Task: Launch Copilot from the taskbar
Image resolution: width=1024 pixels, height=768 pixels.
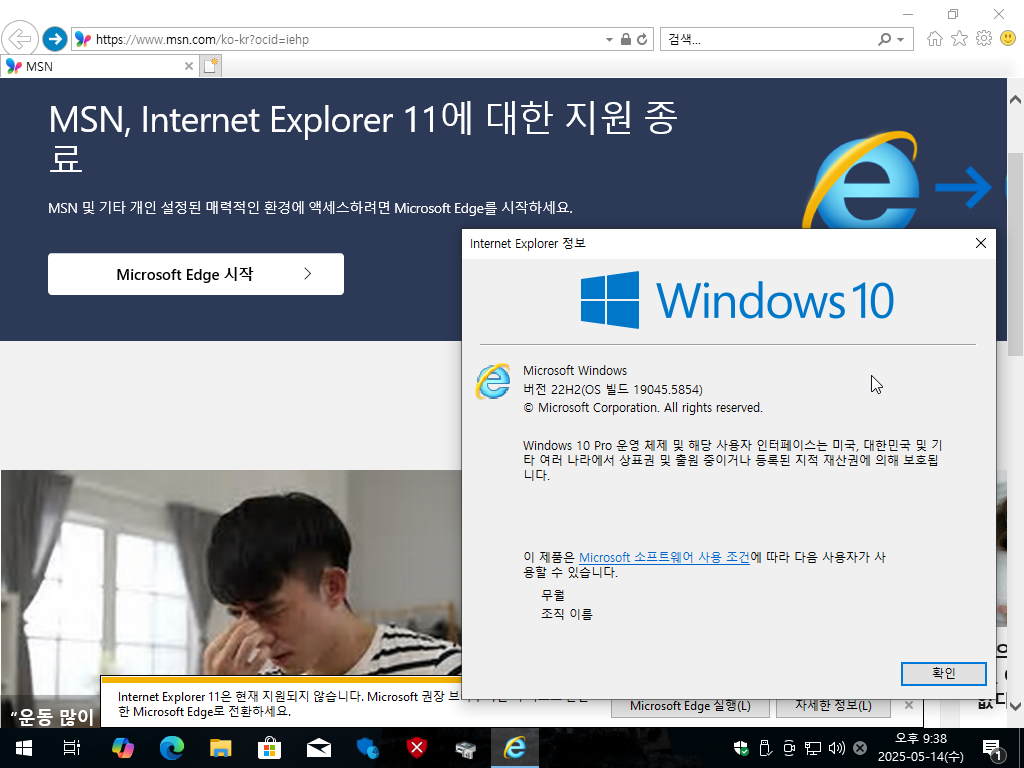Action: click(x=122, y=748)
